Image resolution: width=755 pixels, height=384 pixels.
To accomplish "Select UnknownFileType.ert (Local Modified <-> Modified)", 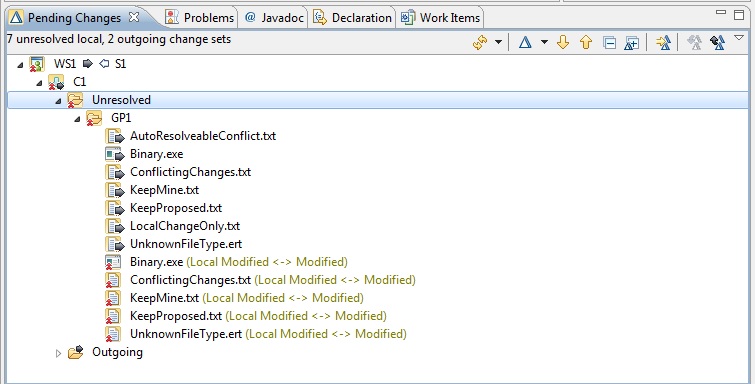I will click(x=268, y=334).
